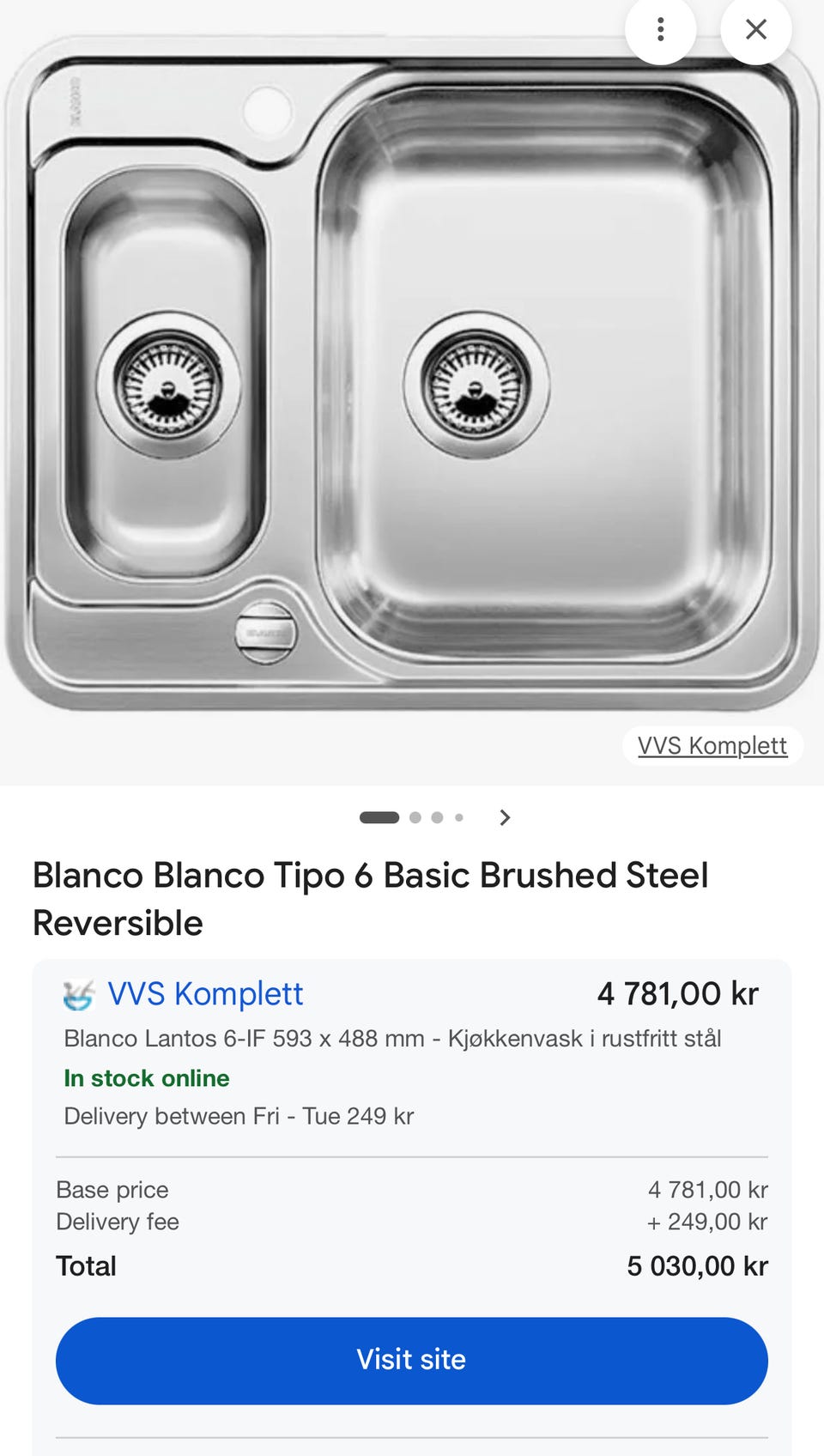
Task: Jump to second image carousel dot
Action: (x=415, y=817)
